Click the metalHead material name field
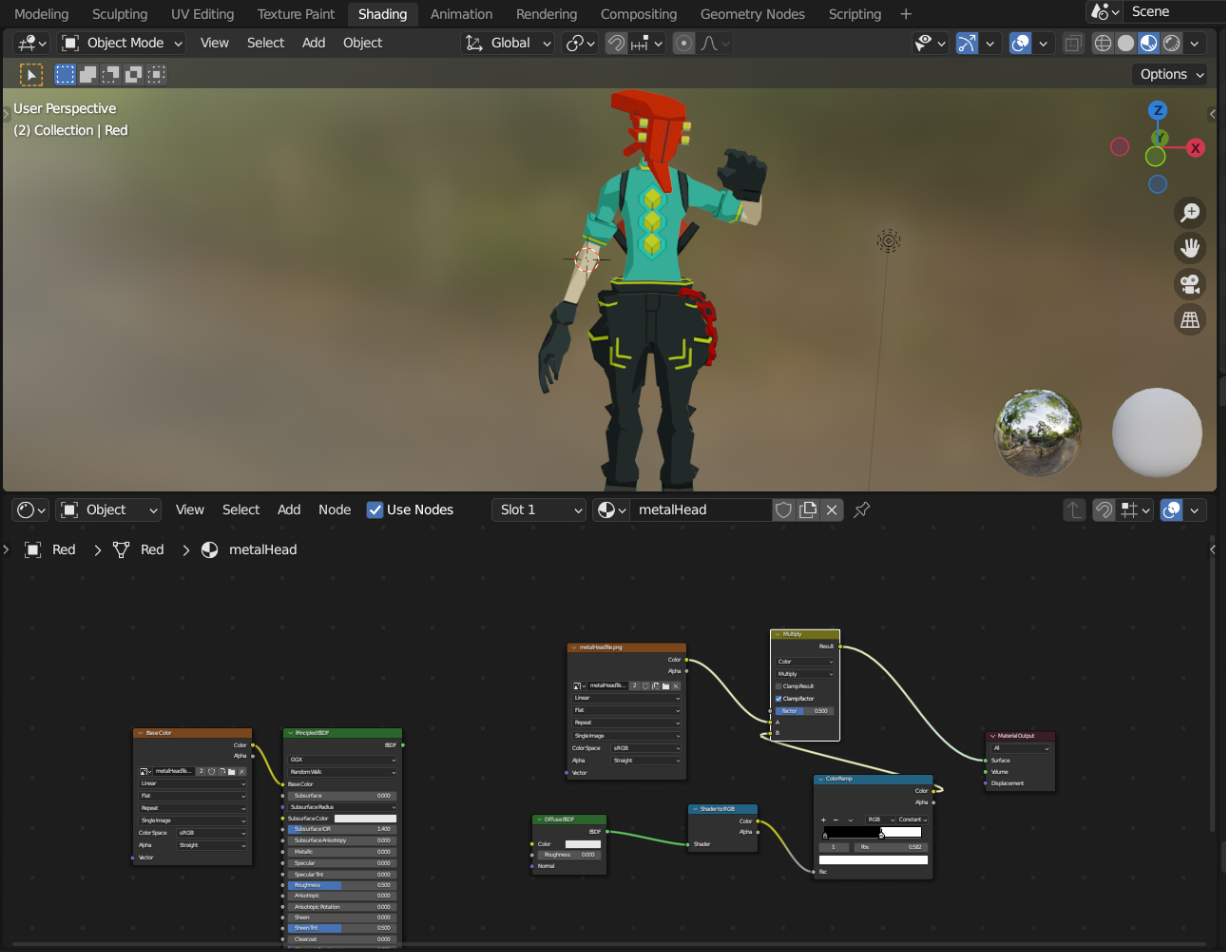The image size is (1226, 952). click(700, 510)
